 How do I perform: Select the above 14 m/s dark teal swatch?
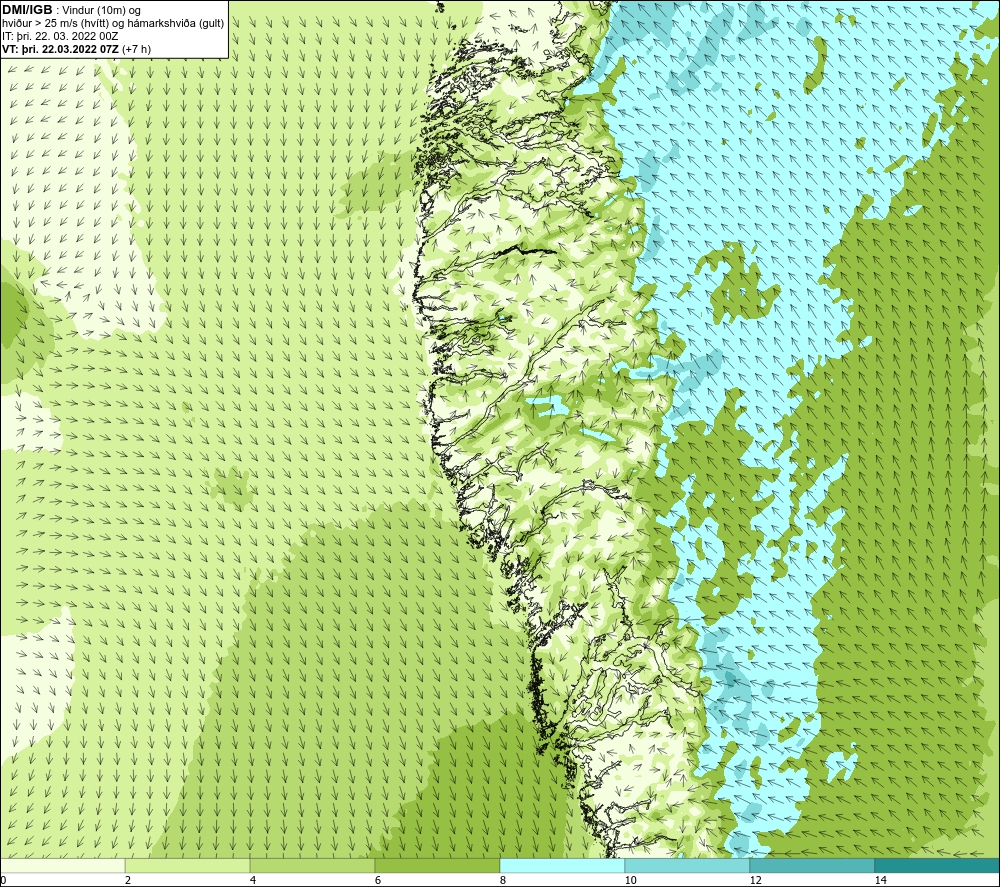pos(938,865)
